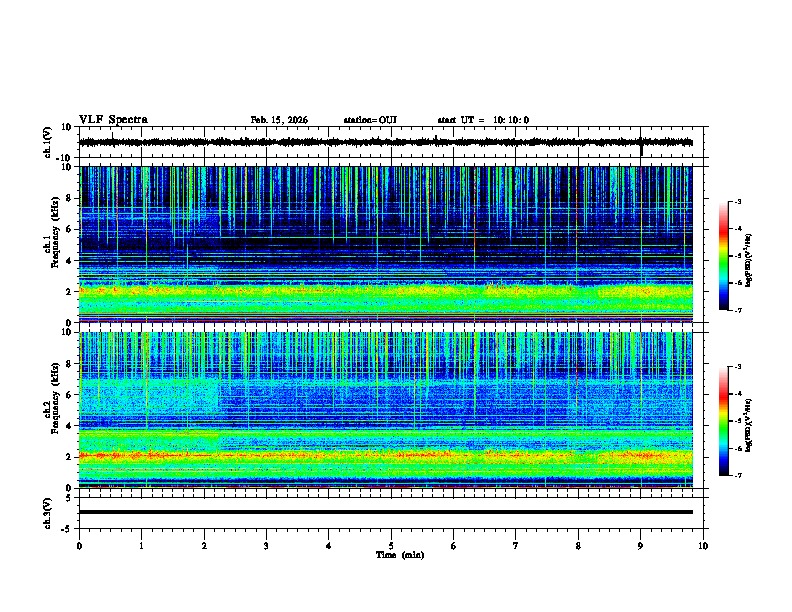Select the "station=OUI" header text
792x612 pixels.
[x=370, y=120]
